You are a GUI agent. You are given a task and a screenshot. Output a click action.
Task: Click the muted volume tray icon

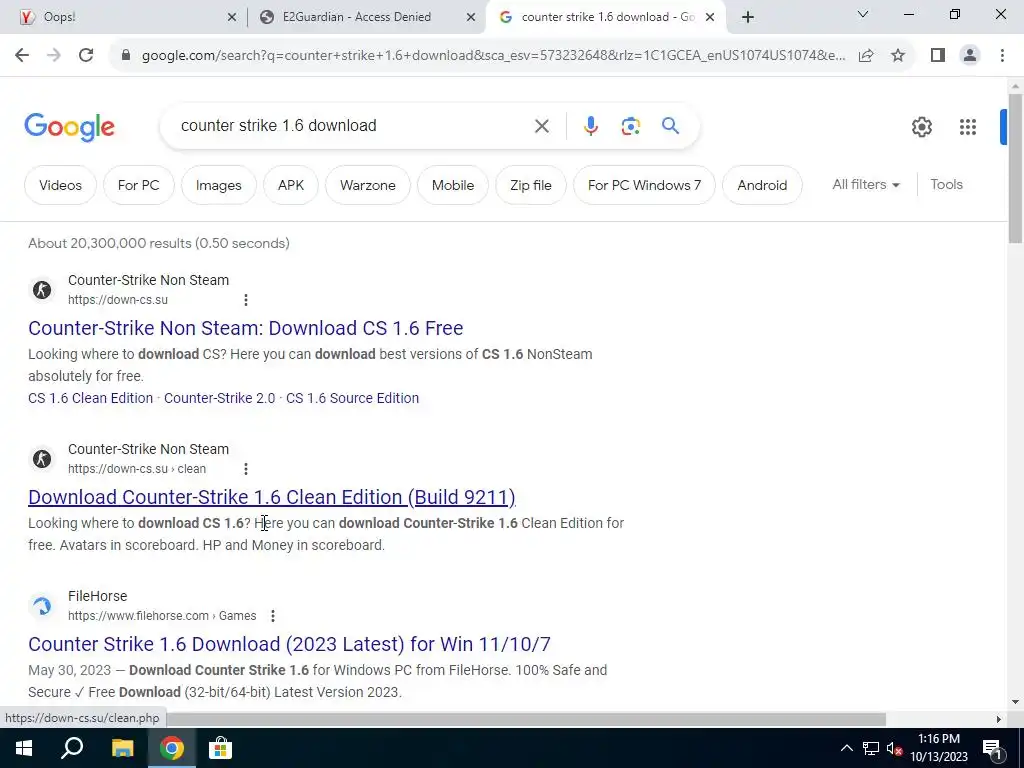point(894,749)
